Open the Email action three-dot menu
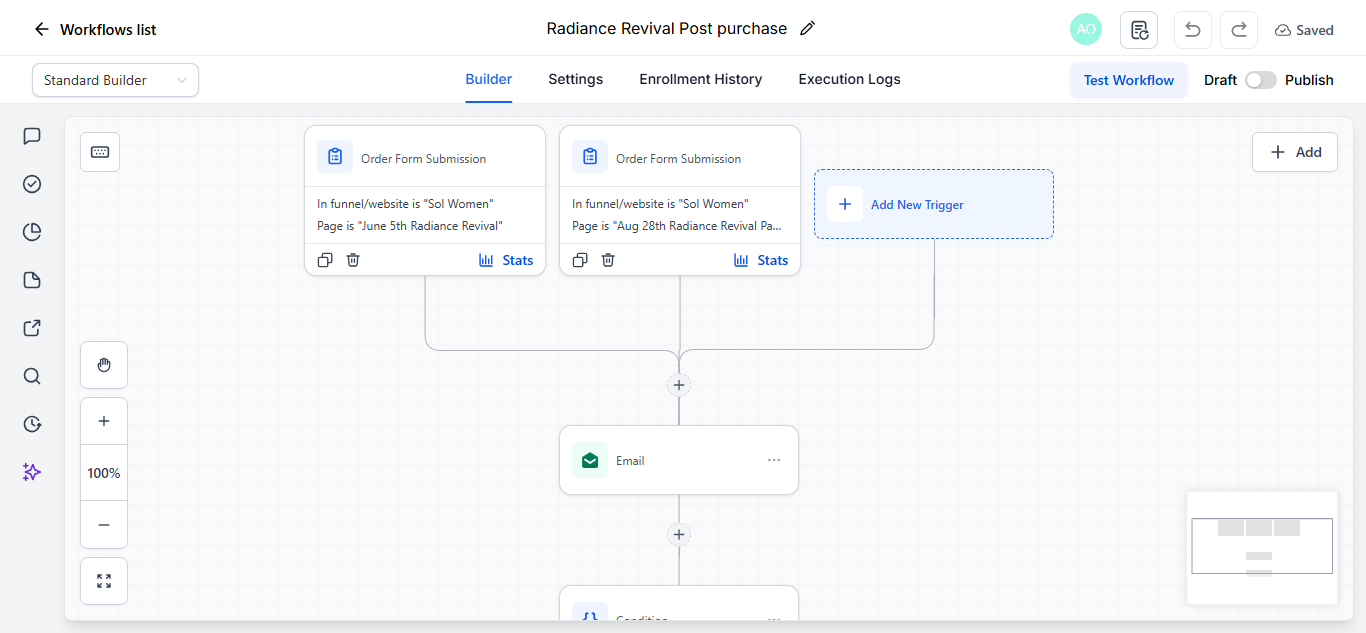The image size is (1366, 633). coord(774,460)
